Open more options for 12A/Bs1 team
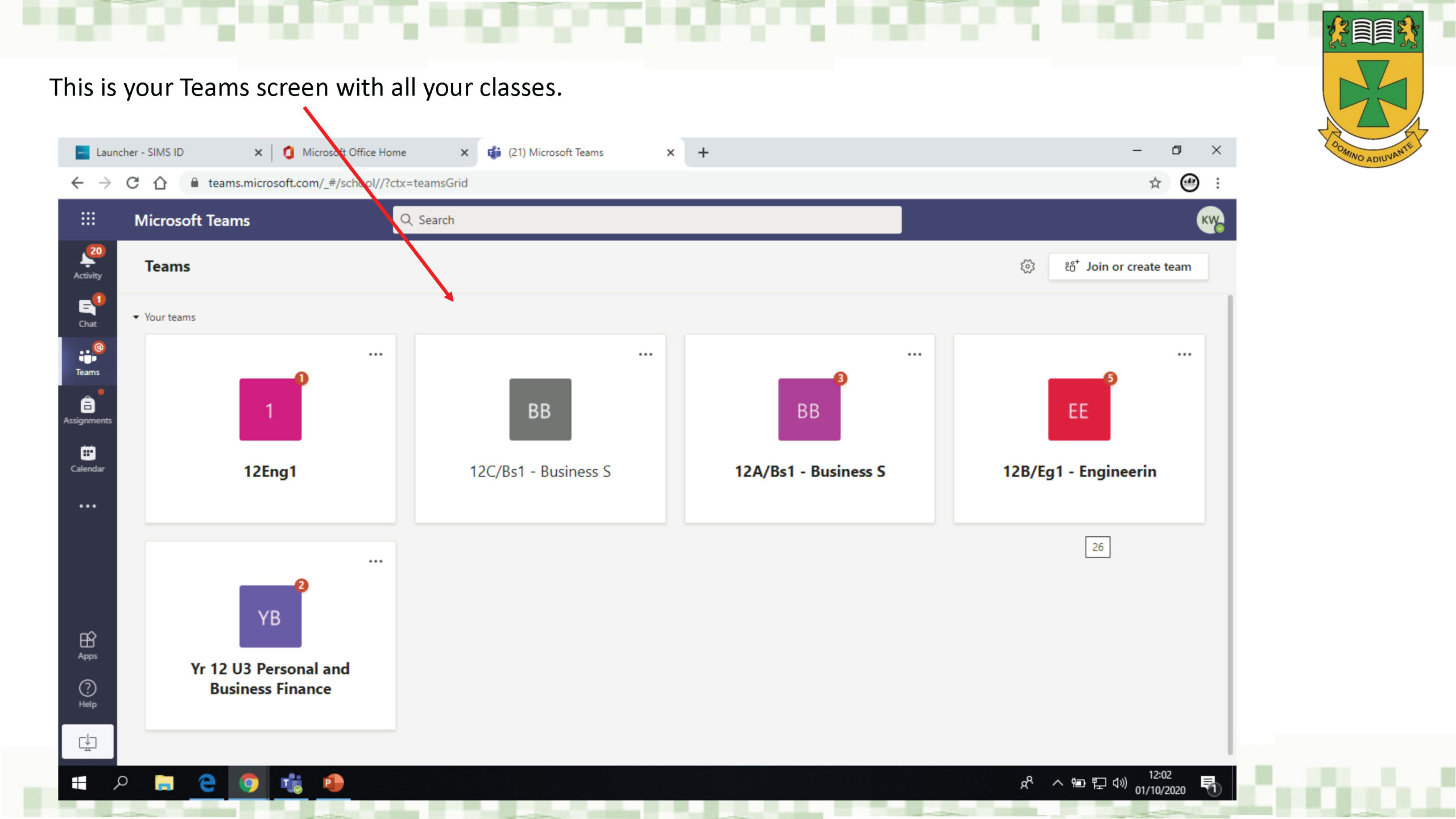The image size is (1456, 819). [x=915, y=354]
